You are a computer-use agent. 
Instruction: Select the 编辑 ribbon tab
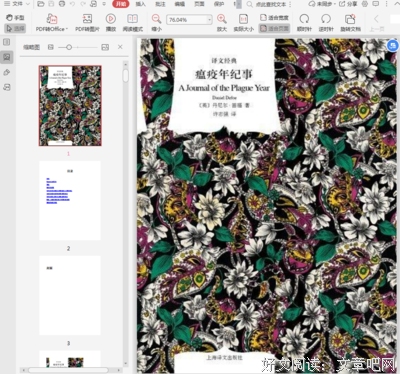tap(180, 4)
